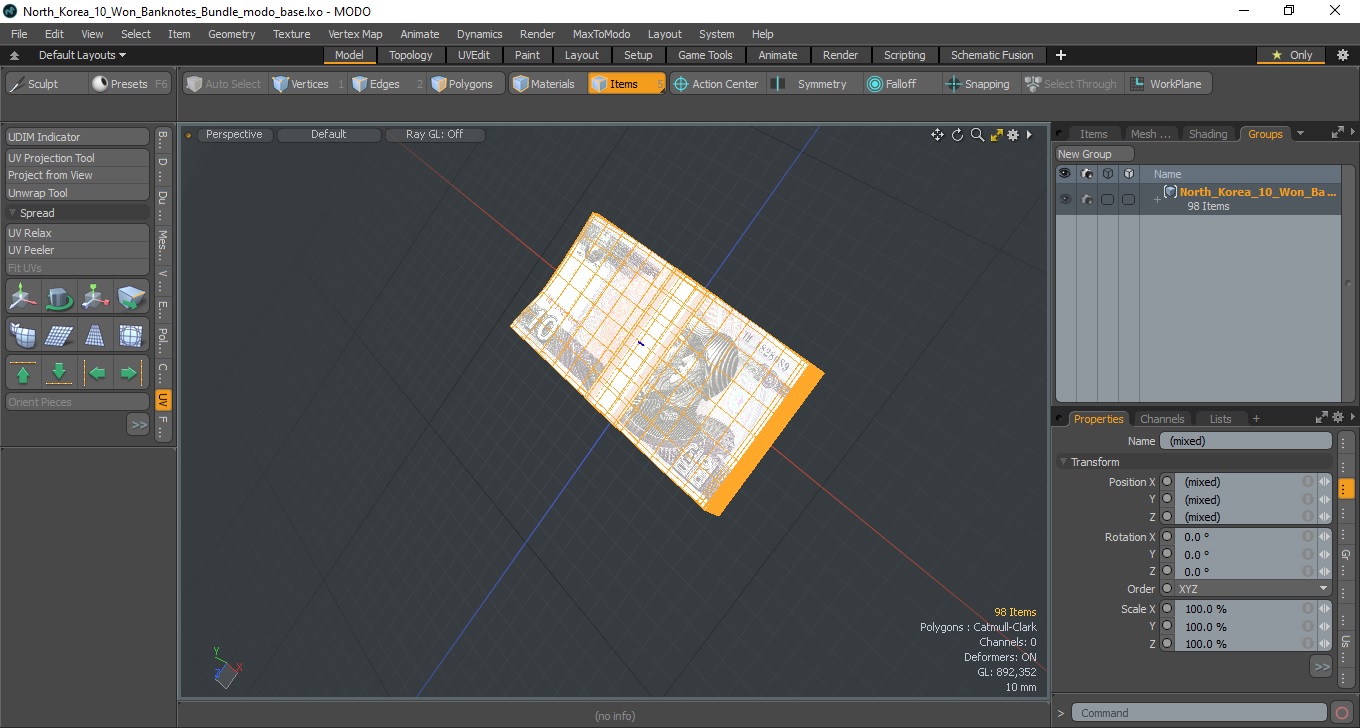Open the Perspective view type dropdown

[x=234, y=134]
